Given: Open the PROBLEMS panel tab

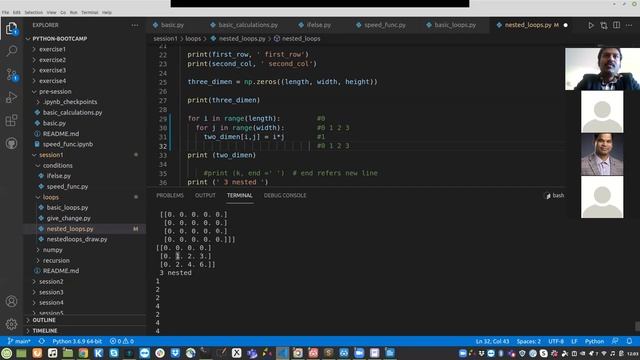Looking at the screenshot, I should pyautogui.click(x=170, y=196).
